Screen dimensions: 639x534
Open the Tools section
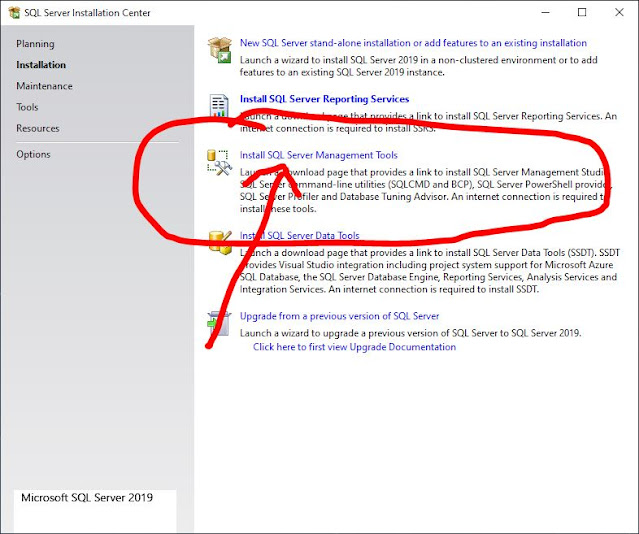(x=27, y=107)
